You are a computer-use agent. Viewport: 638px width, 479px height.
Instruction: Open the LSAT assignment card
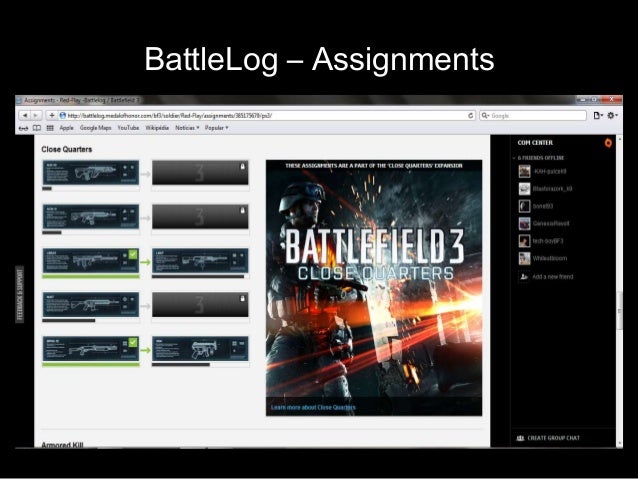[x=200, y=261]
